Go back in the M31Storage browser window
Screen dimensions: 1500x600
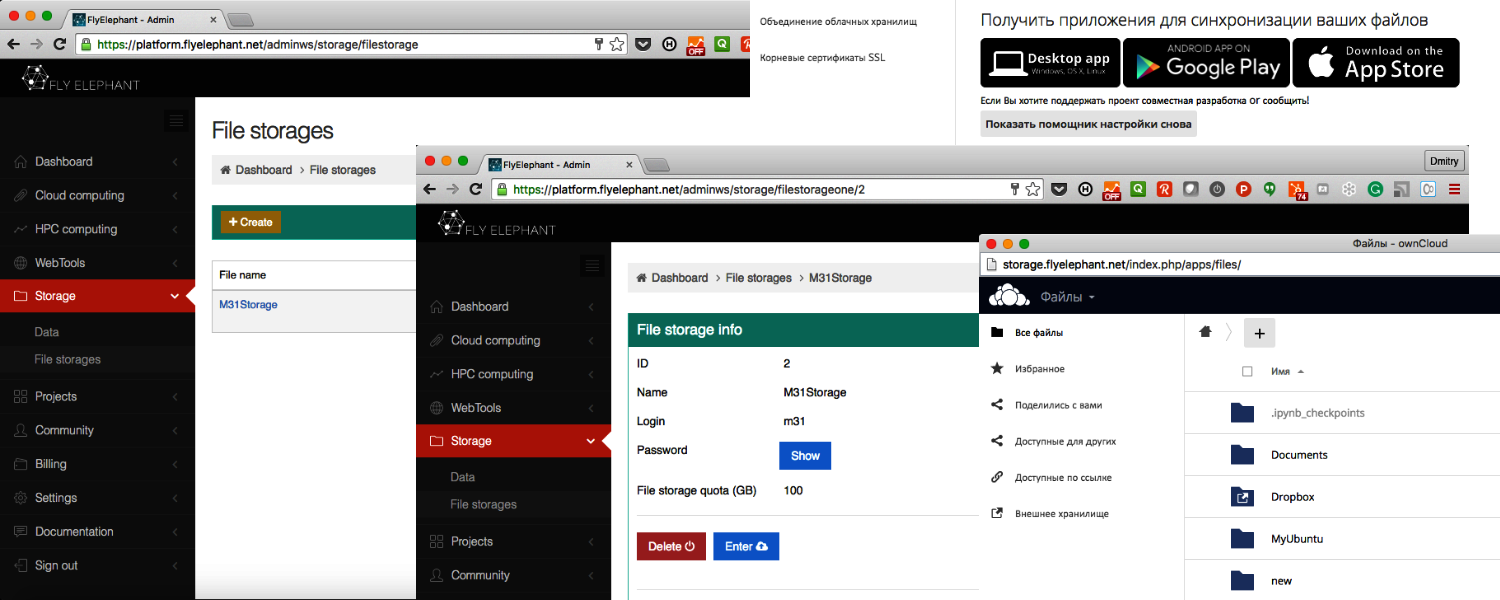430,189
